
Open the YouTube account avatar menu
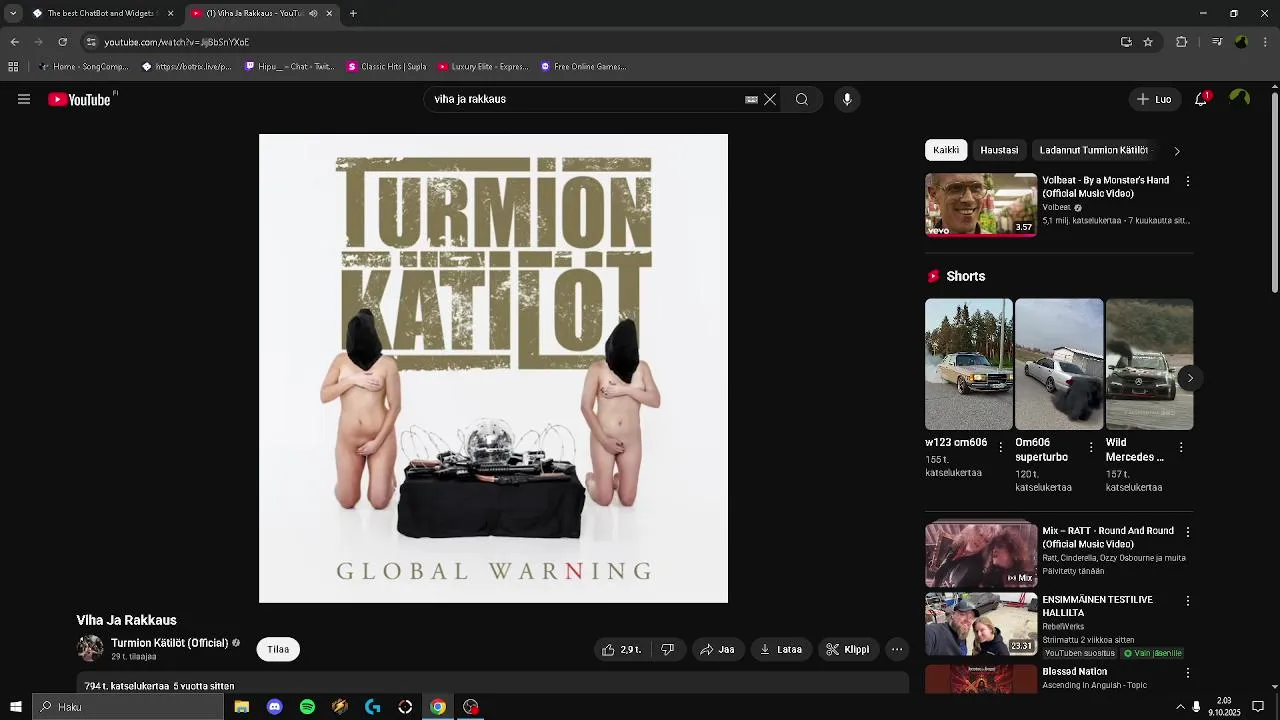pos(1240,98)
